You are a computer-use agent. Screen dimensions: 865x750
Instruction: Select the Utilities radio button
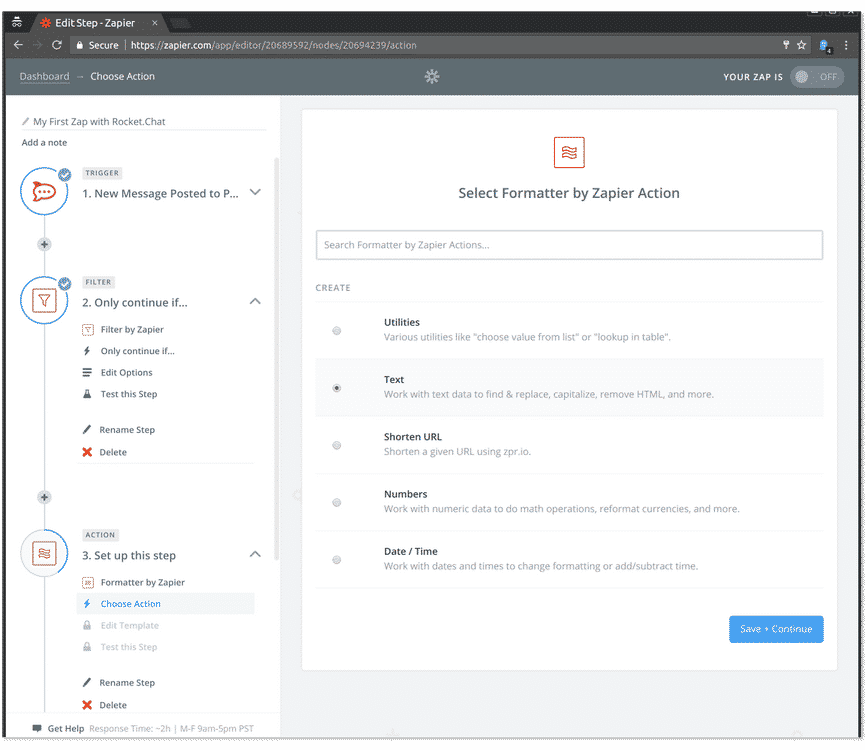(x=337, y=331)
